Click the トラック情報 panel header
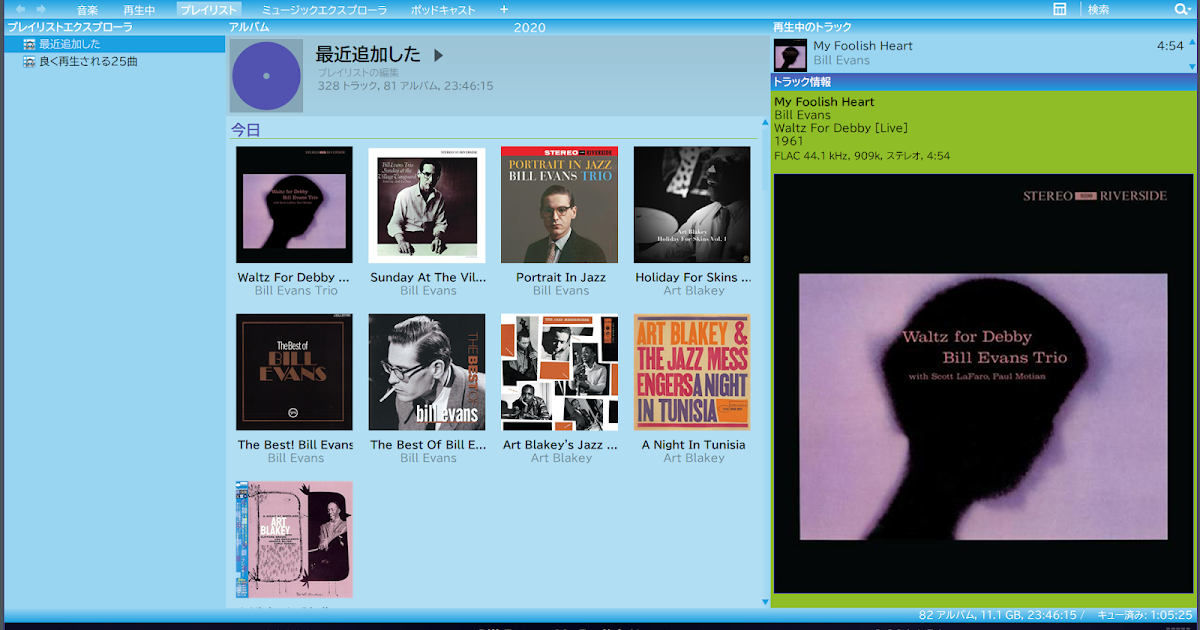The image size is (1200, 630). click(x=983, y=82)
